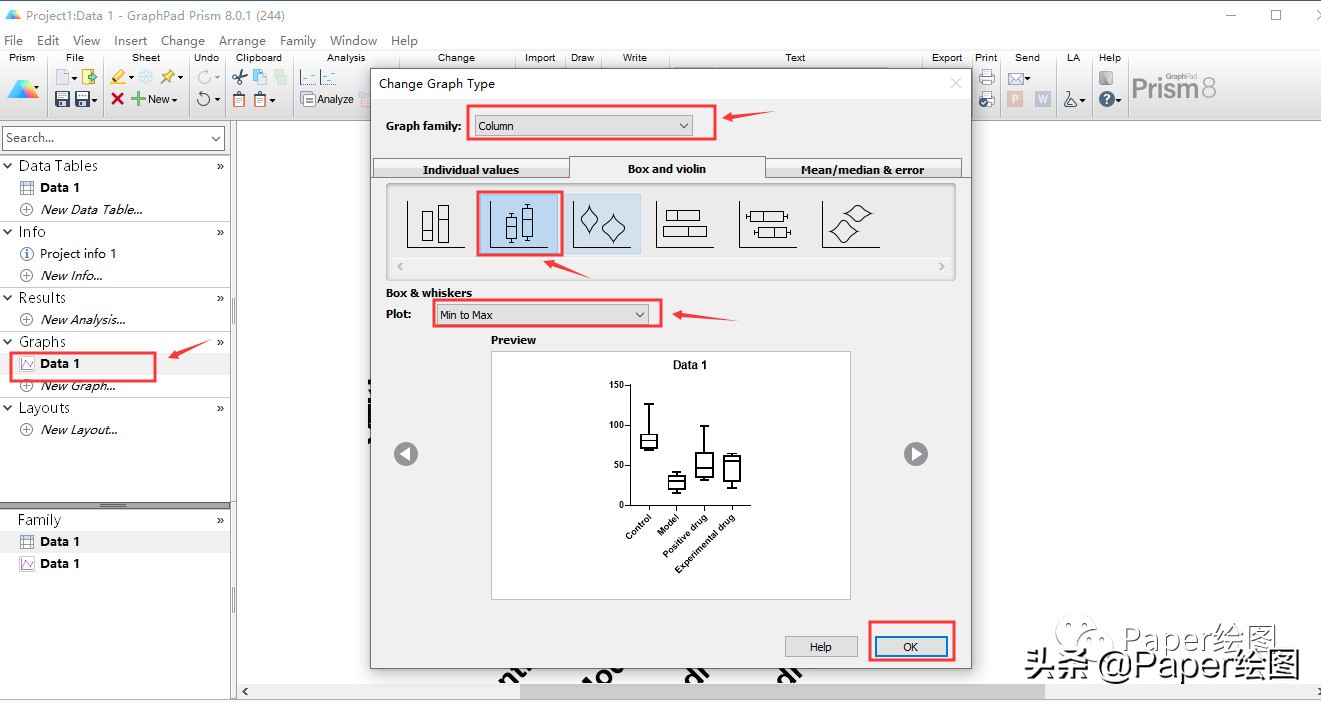Image resolution: width=1321 pixels, height=702 pixels.
Task: Click the copy icon in Clipboard
Action: tap(259, 77)
